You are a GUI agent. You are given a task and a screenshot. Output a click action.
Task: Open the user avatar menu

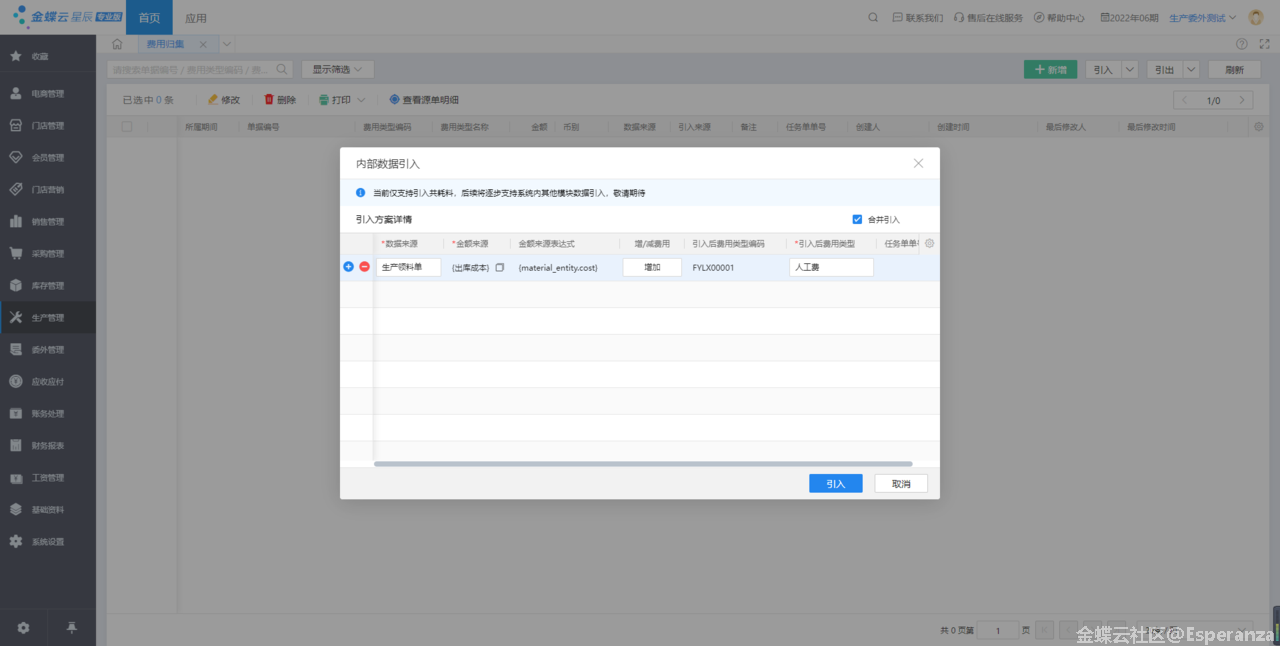click(1256, 17)
